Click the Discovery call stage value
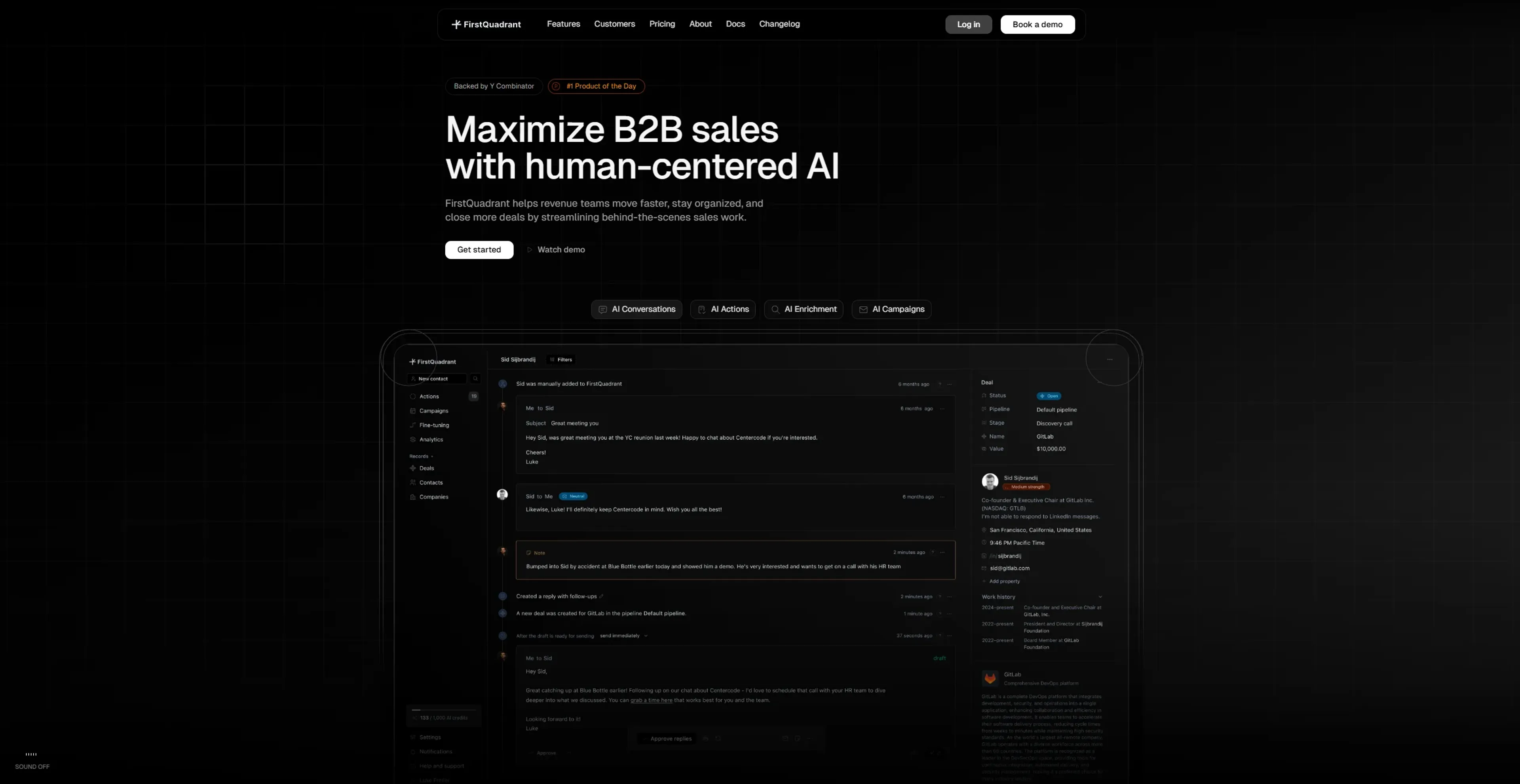 click(x=1054, y=423)
